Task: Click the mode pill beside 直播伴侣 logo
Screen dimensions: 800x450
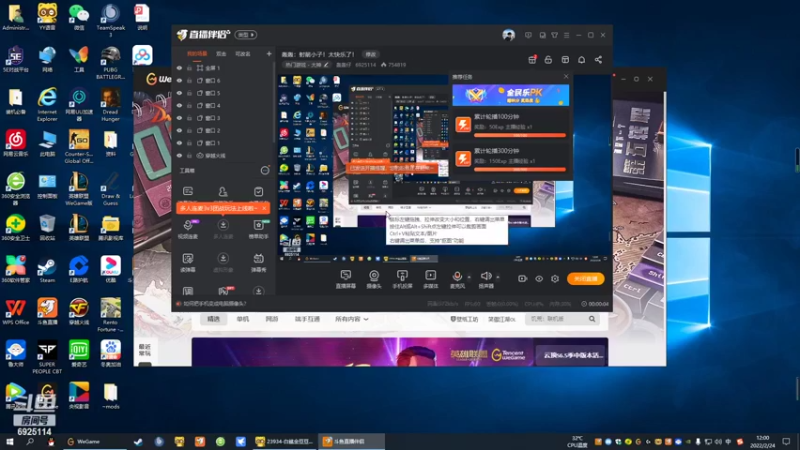Action: point(246,35)
